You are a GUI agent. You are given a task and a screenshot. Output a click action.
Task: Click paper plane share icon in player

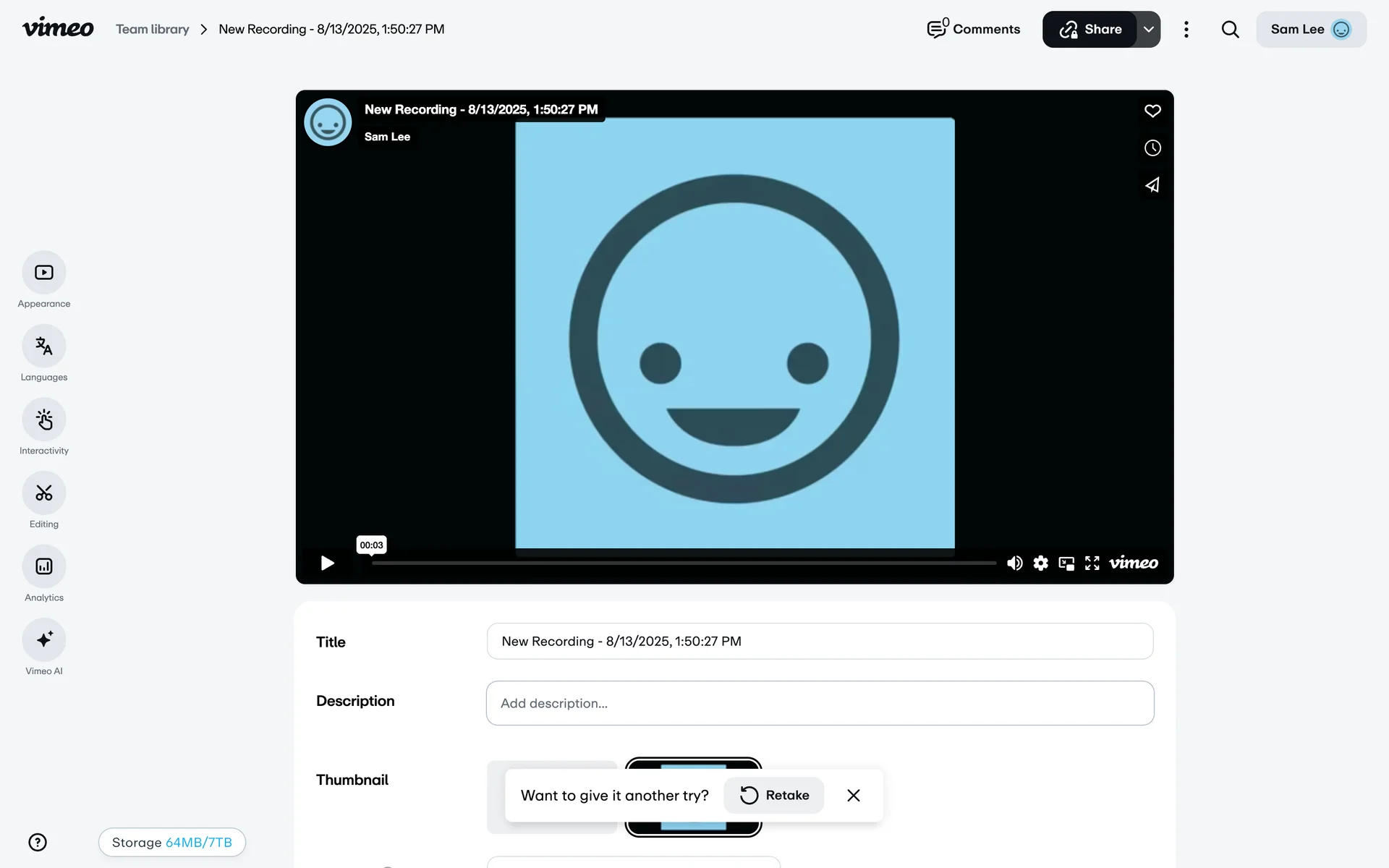[1152, 185]
